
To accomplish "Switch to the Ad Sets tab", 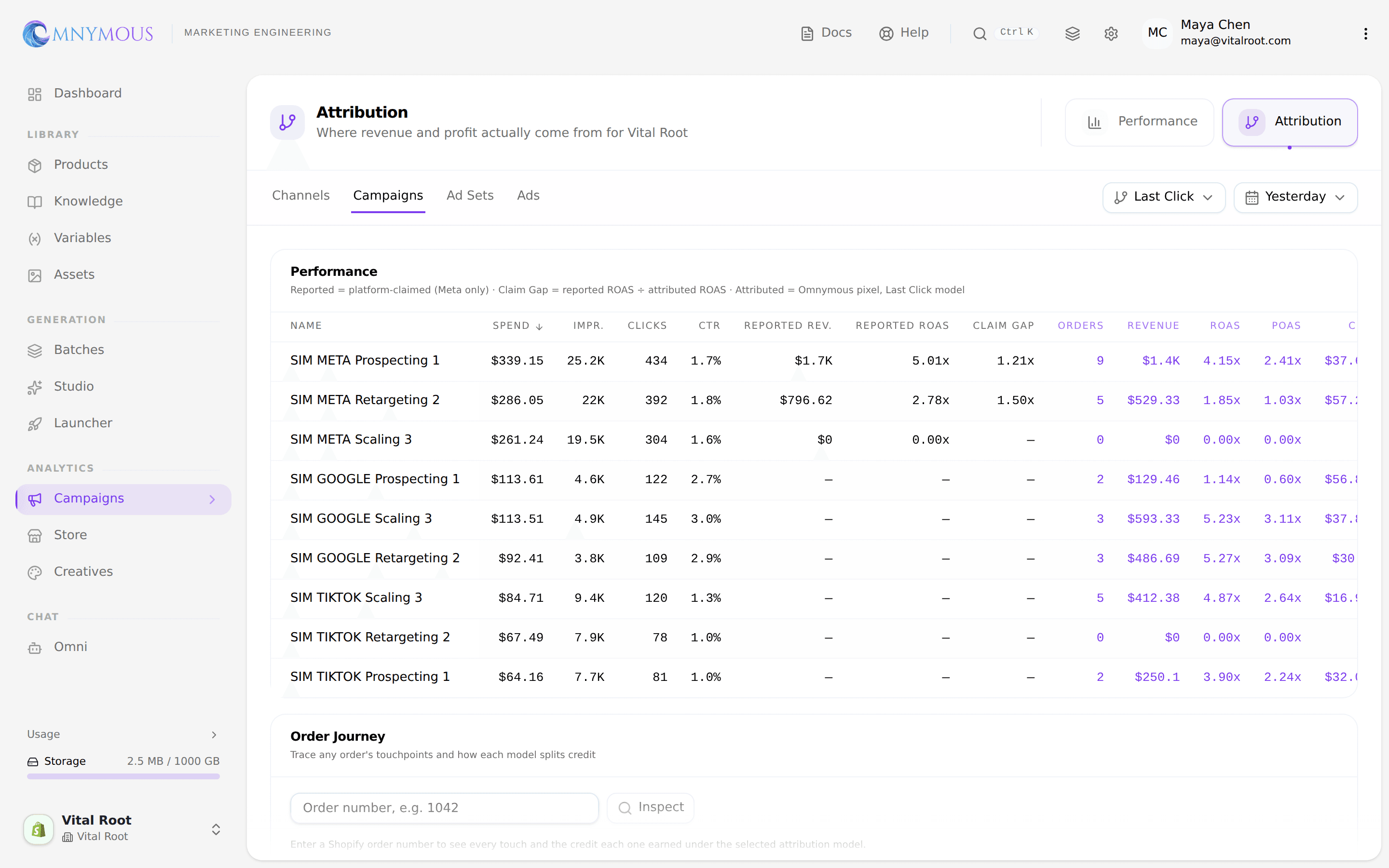I will pos(470,196).
